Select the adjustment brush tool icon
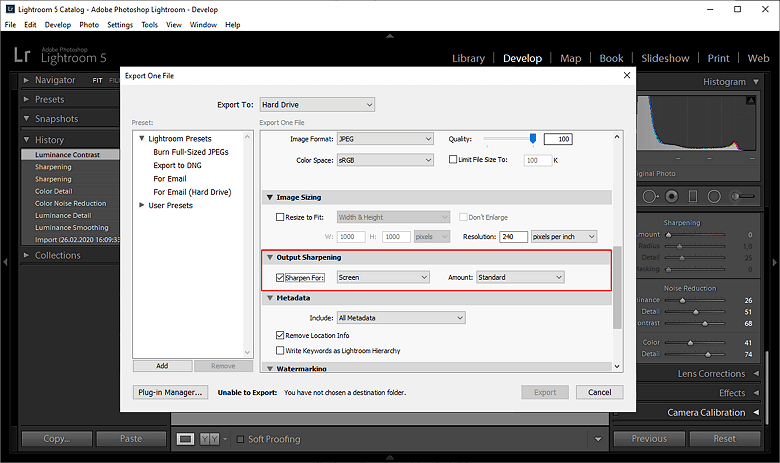The width and height of the screenshot is (780, 463). coord(742,196)
